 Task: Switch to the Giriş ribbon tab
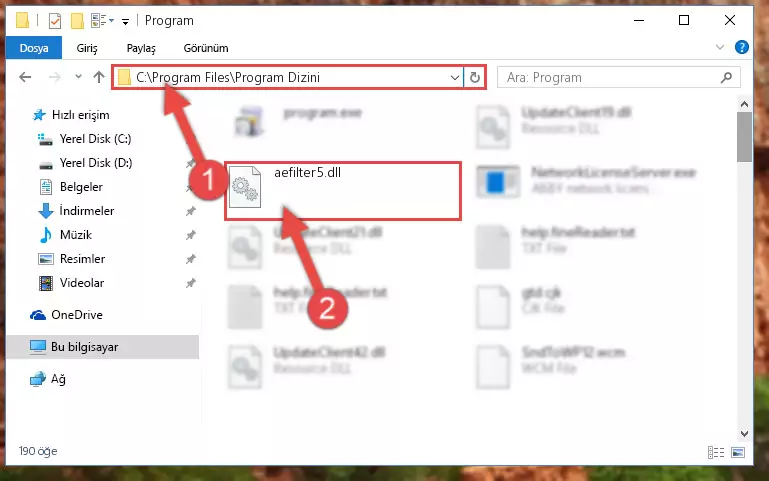87,48
